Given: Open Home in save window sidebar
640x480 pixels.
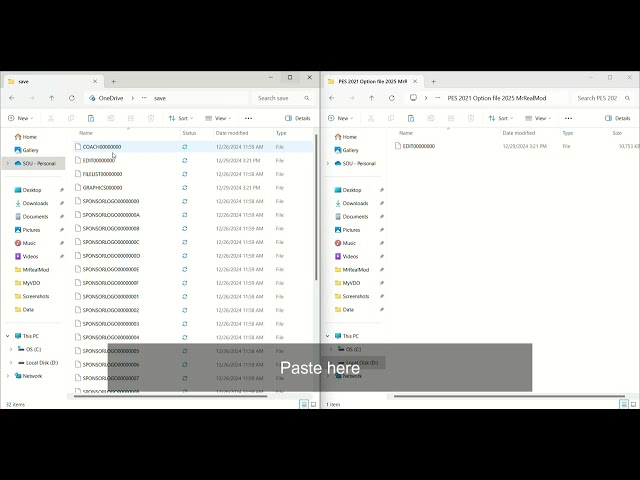Looking at the screenshot, I should [x=29, y=137].
